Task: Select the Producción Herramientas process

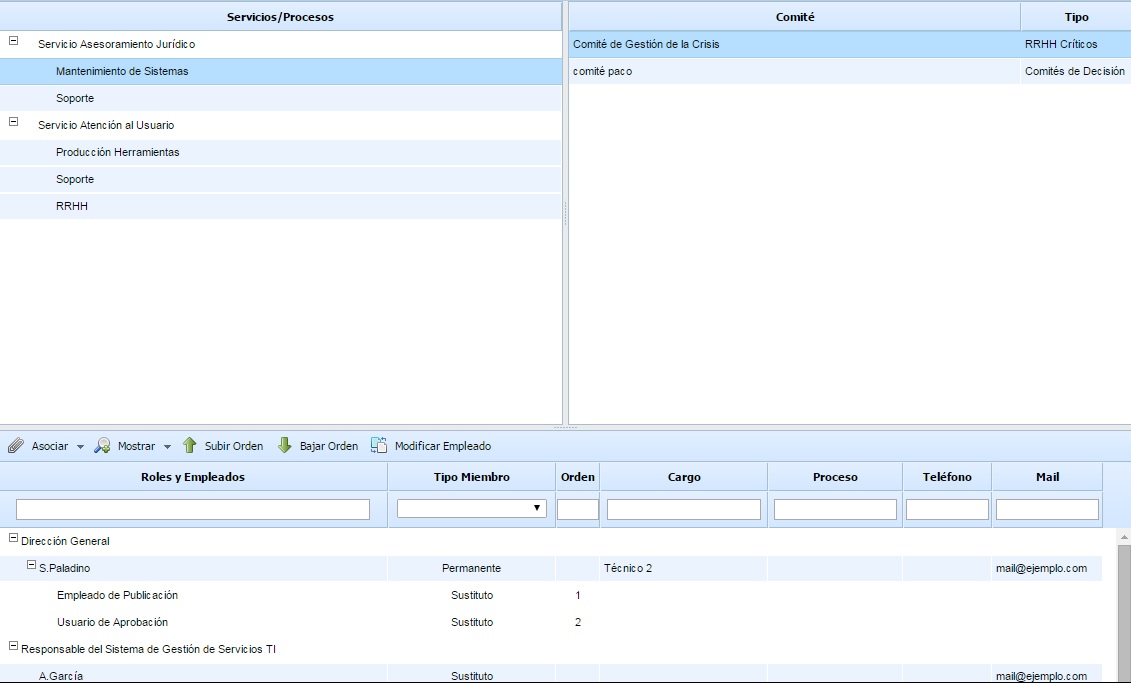Action: coord(118,152)
